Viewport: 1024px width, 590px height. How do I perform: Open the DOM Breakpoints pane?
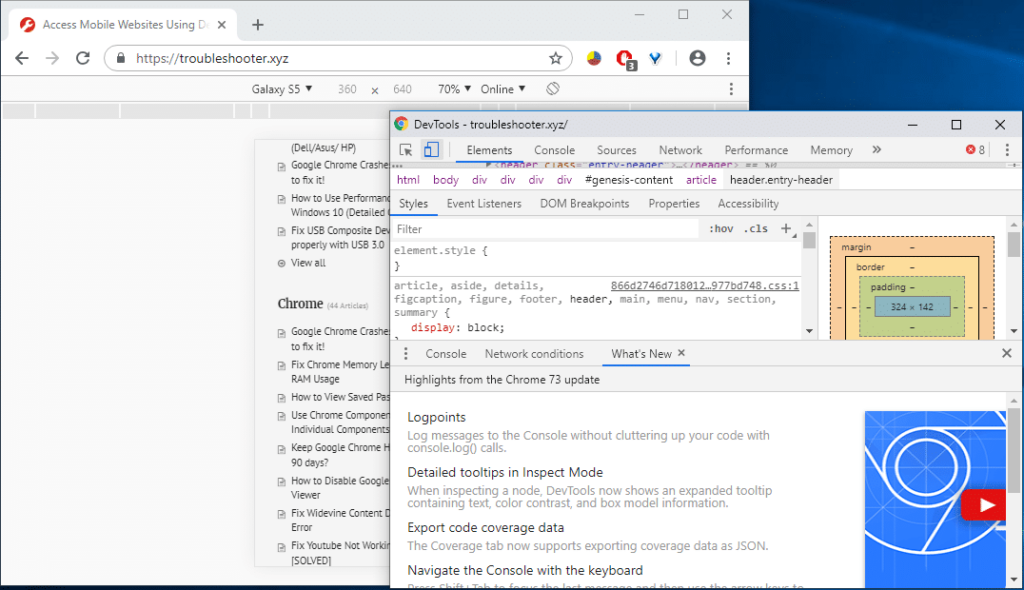584,204
